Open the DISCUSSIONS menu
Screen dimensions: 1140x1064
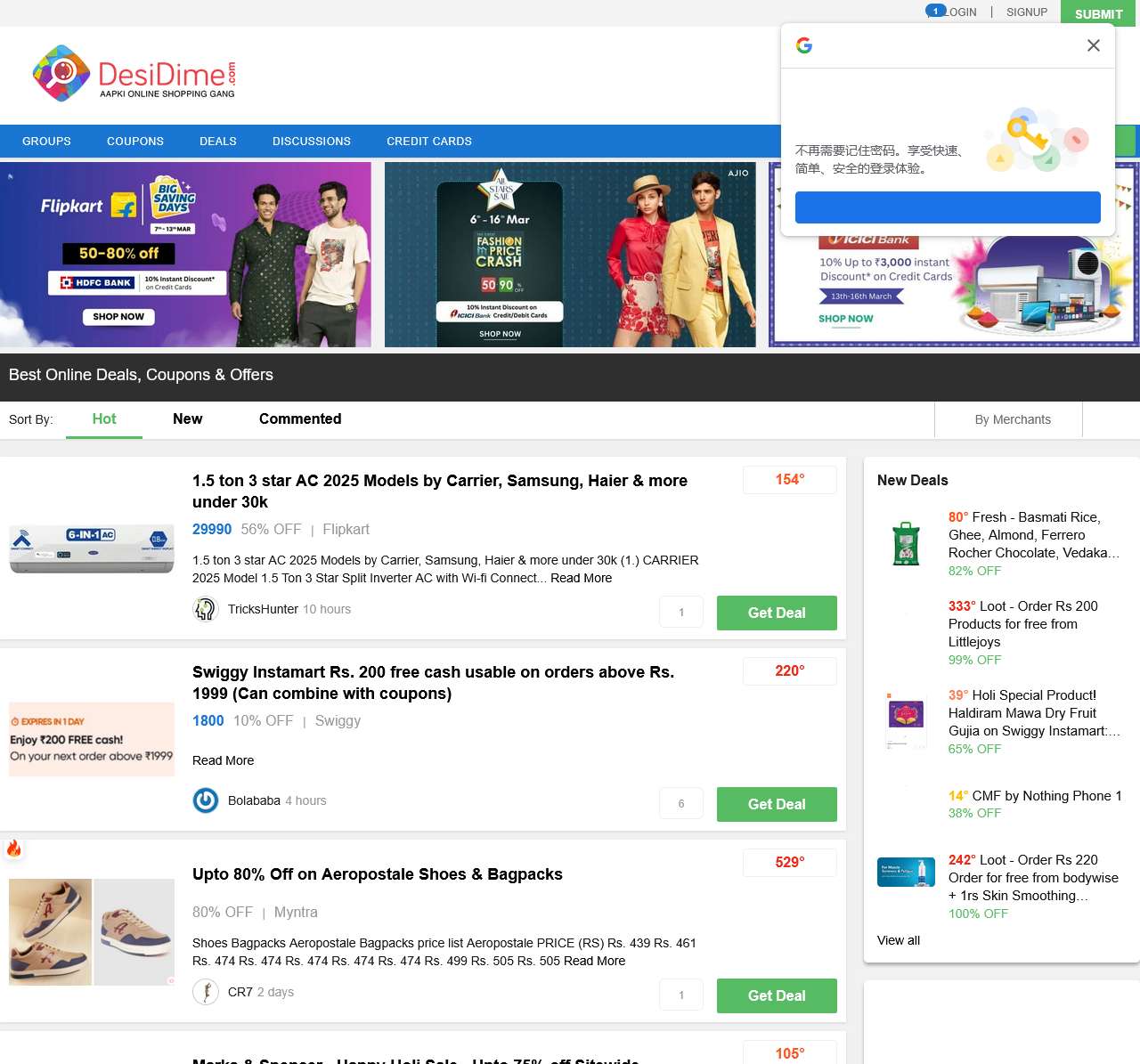click(x=312, y=142)
